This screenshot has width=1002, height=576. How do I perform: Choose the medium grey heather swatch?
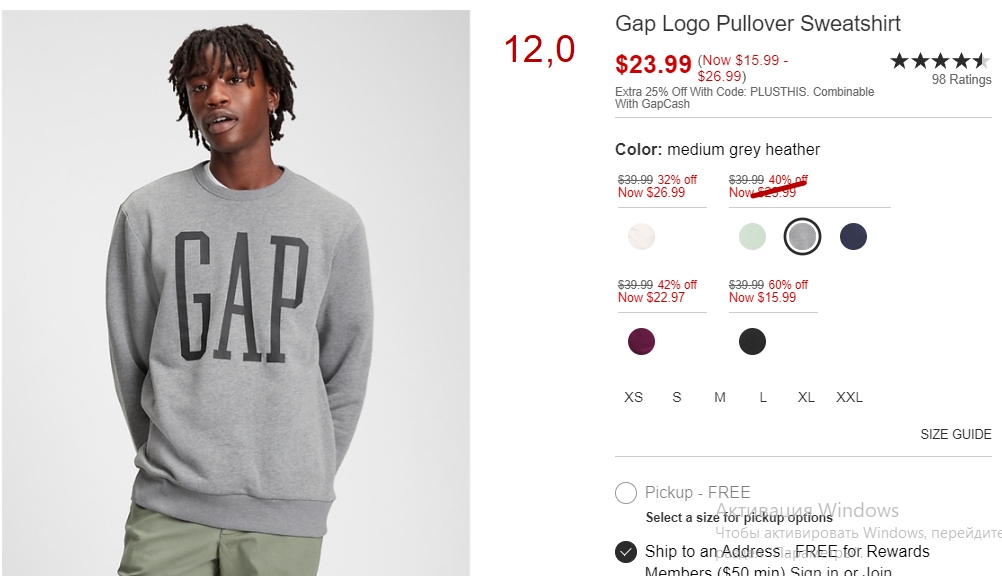click(x=802, y=237)
